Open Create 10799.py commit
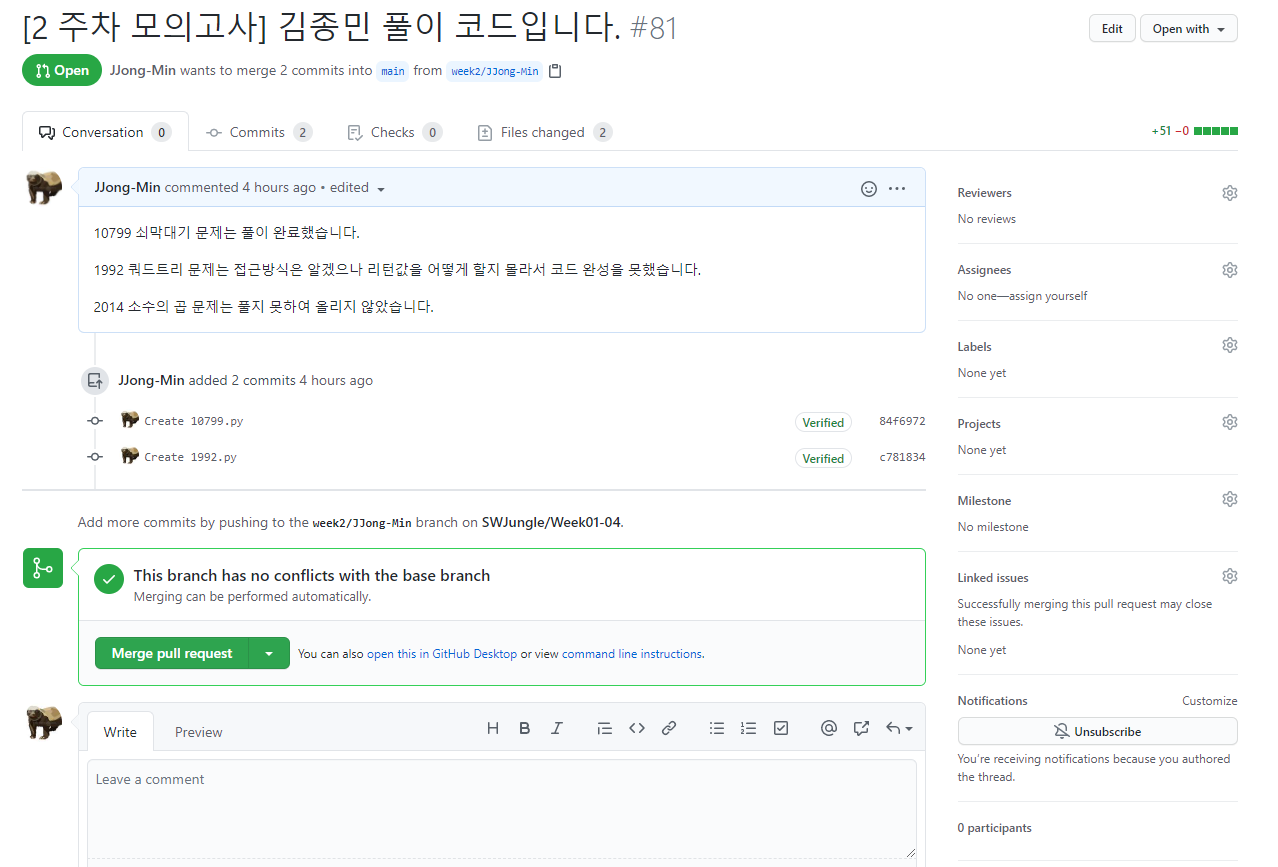 [x=193, y=421]
